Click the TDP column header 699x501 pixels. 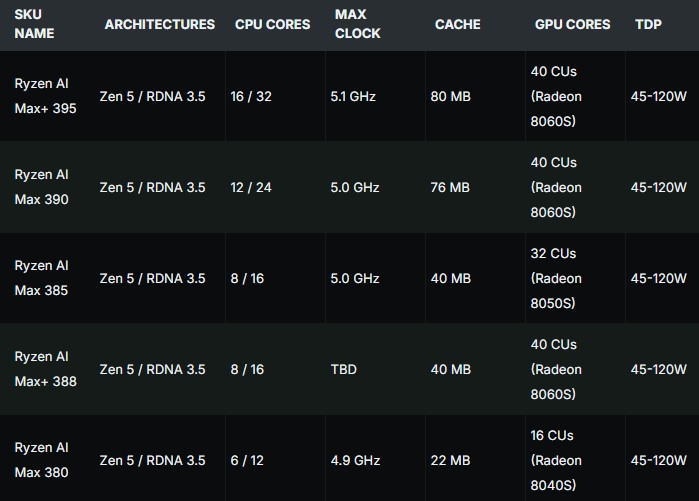pyautogui.click(x=648, y=24)
